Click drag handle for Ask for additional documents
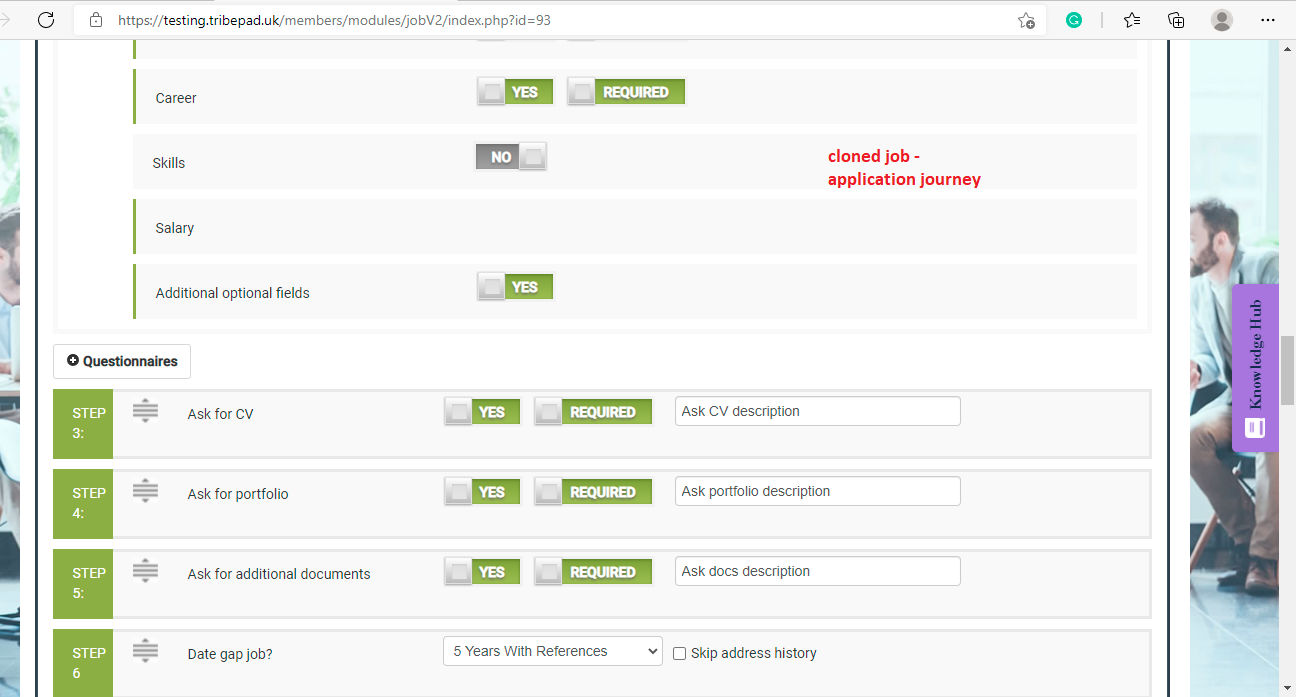The height and width of the screenshot is (697, 1310). tap(146, 571)
